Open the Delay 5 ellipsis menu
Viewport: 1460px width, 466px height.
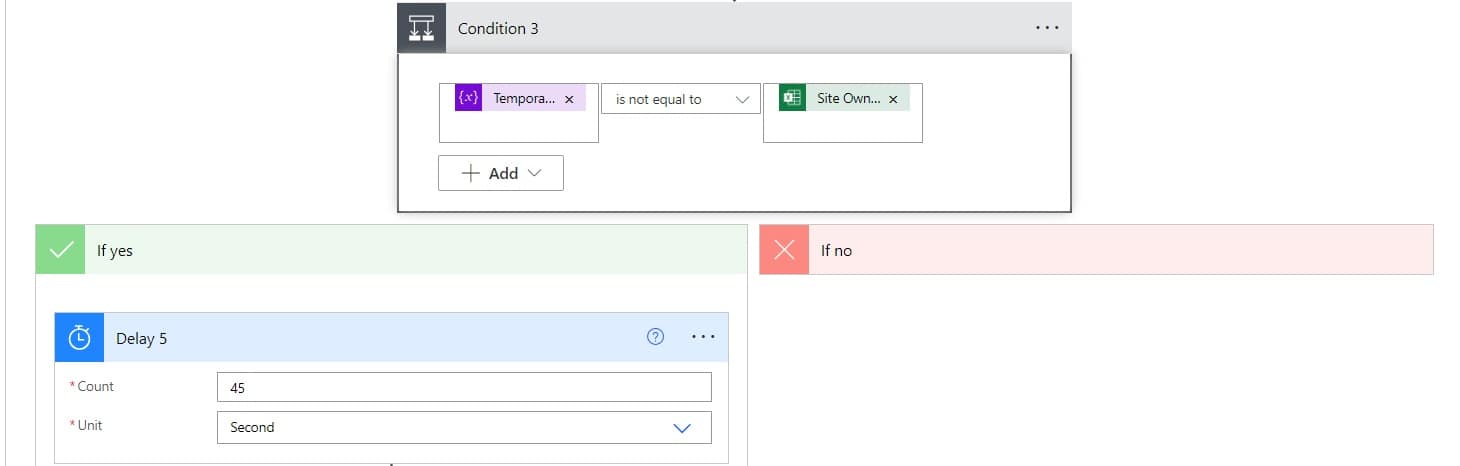(x=704, y=337)
